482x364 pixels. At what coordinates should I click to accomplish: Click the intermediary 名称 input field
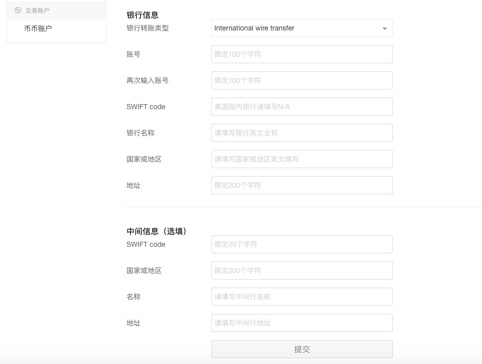coord(302,297)
